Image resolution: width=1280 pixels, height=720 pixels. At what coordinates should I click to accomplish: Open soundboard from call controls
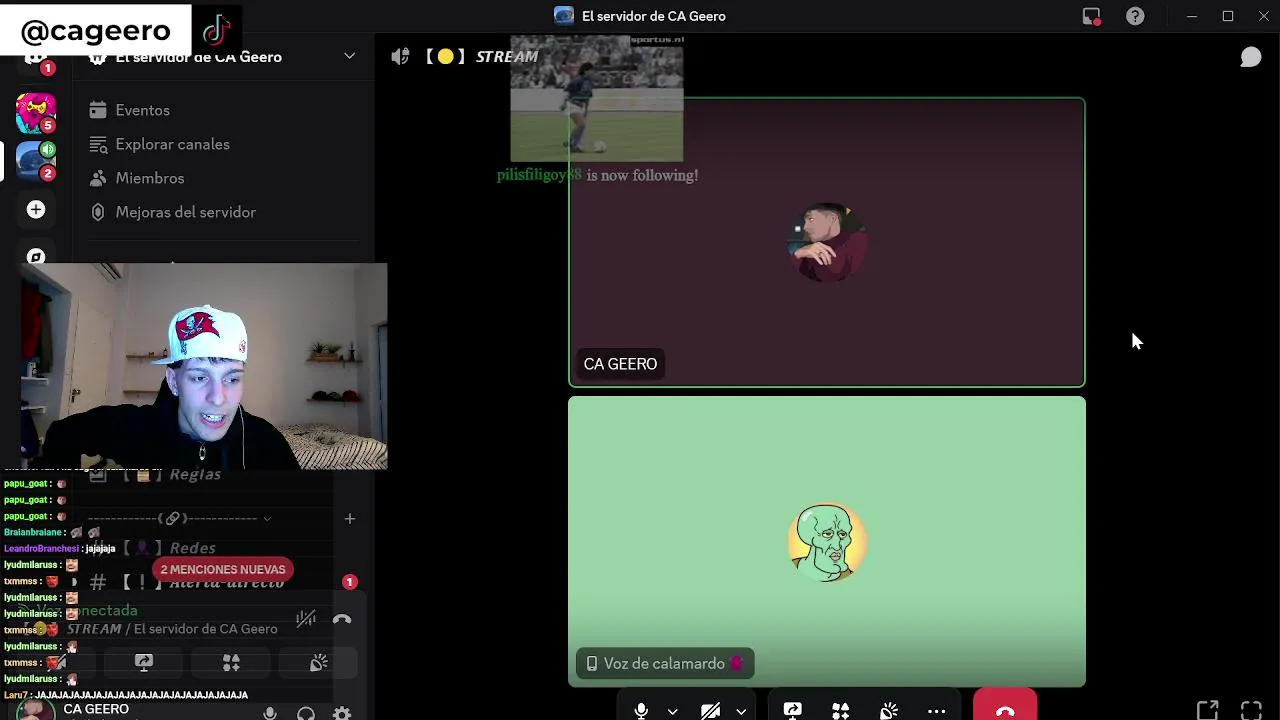(x=889, y=710)
